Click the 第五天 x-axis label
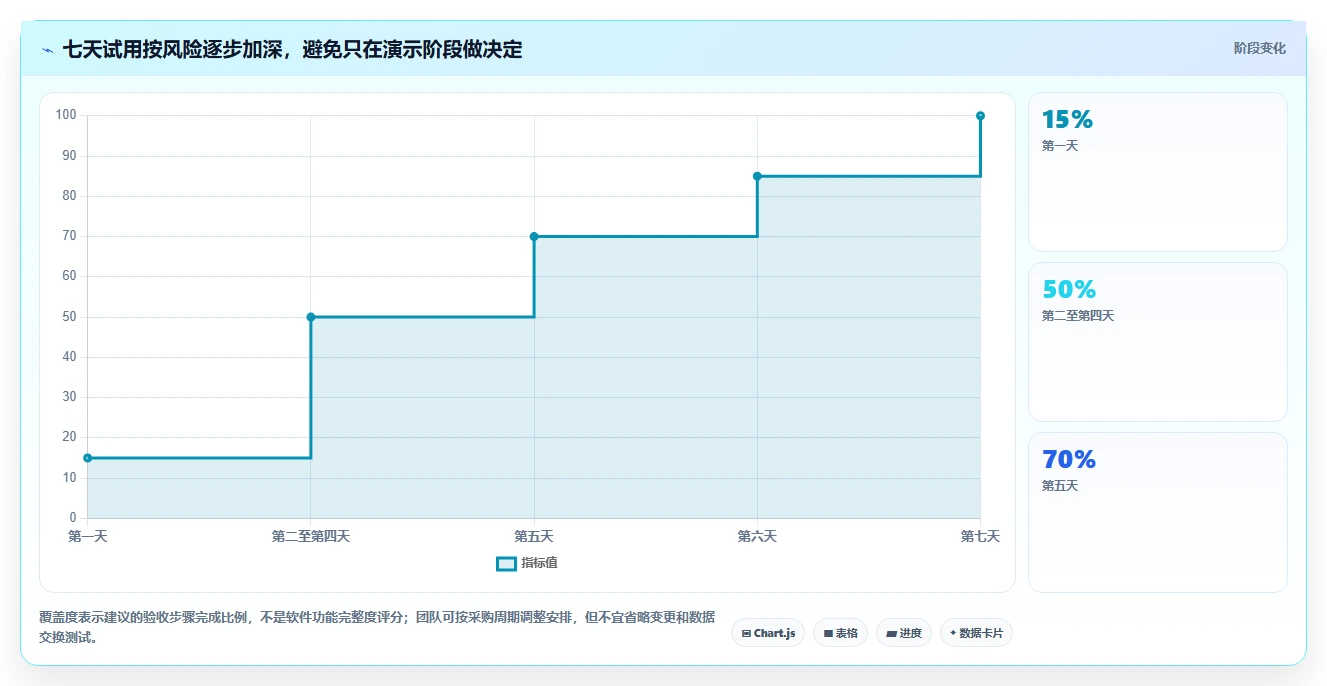The image size is (1327, 686). 534,537
